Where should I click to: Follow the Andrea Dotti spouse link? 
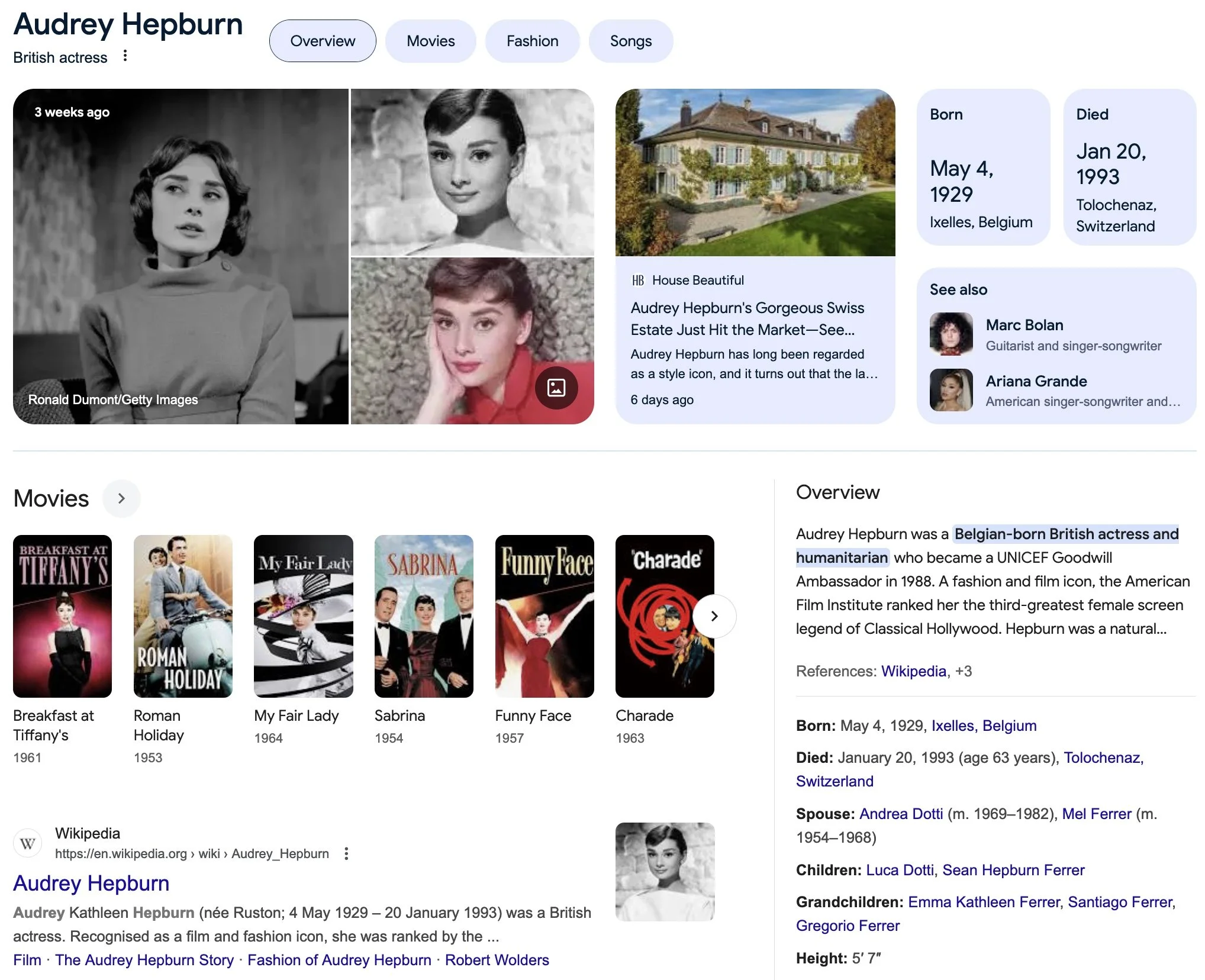pyautogui.click(x=901, y=814)
